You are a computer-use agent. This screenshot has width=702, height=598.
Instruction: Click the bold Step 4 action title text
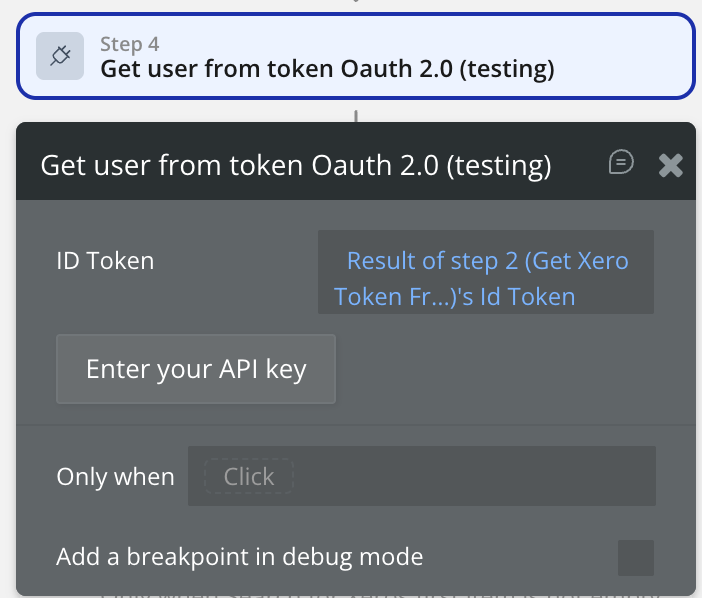pyautogui.click(x=327, y=69)
